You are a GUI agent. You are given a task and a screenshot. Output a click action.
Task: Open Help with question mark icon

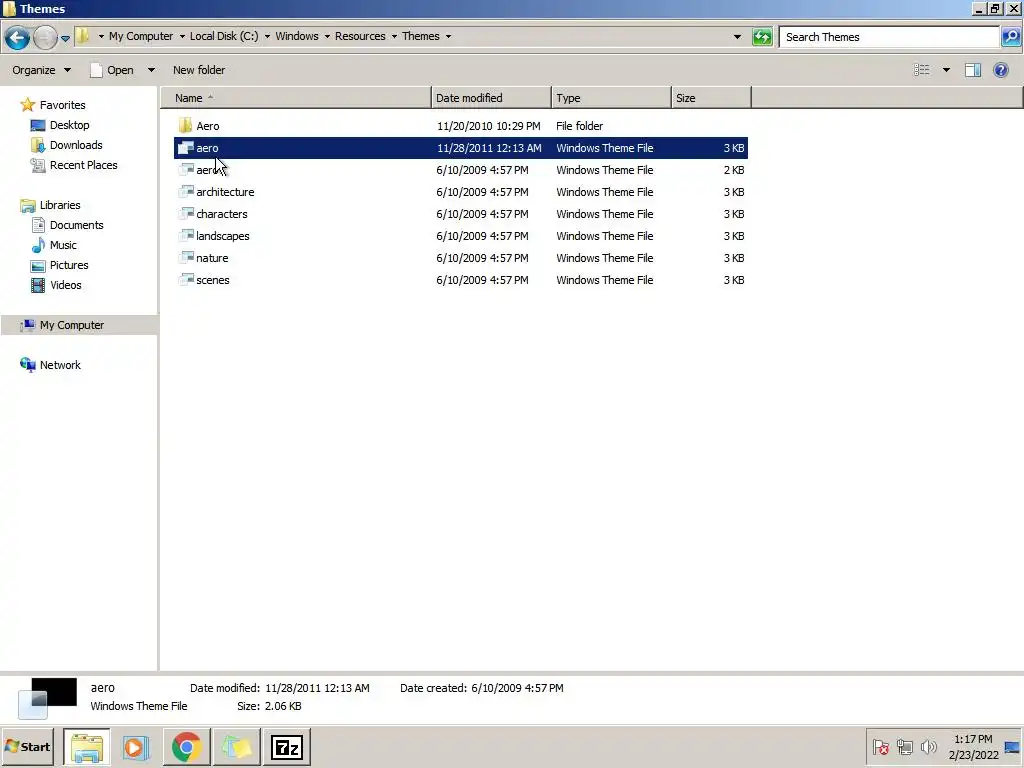[1000, 70]
